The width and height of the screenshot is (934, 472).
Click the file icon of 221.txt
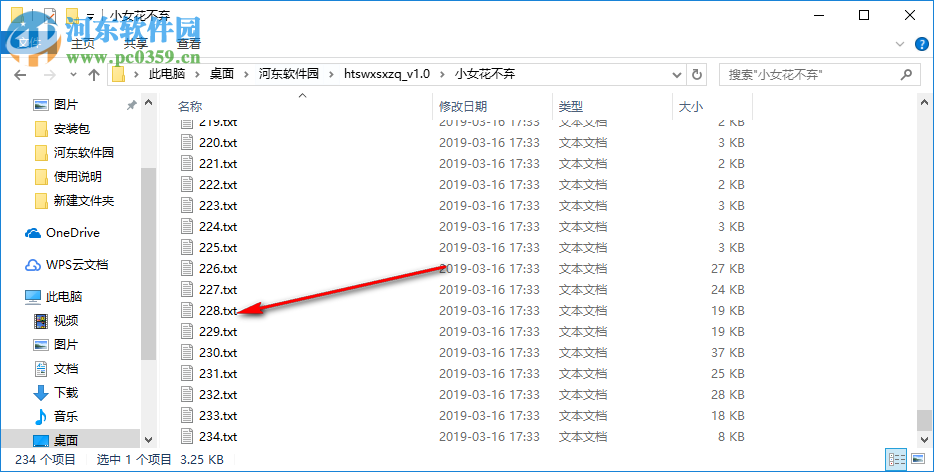187,163
